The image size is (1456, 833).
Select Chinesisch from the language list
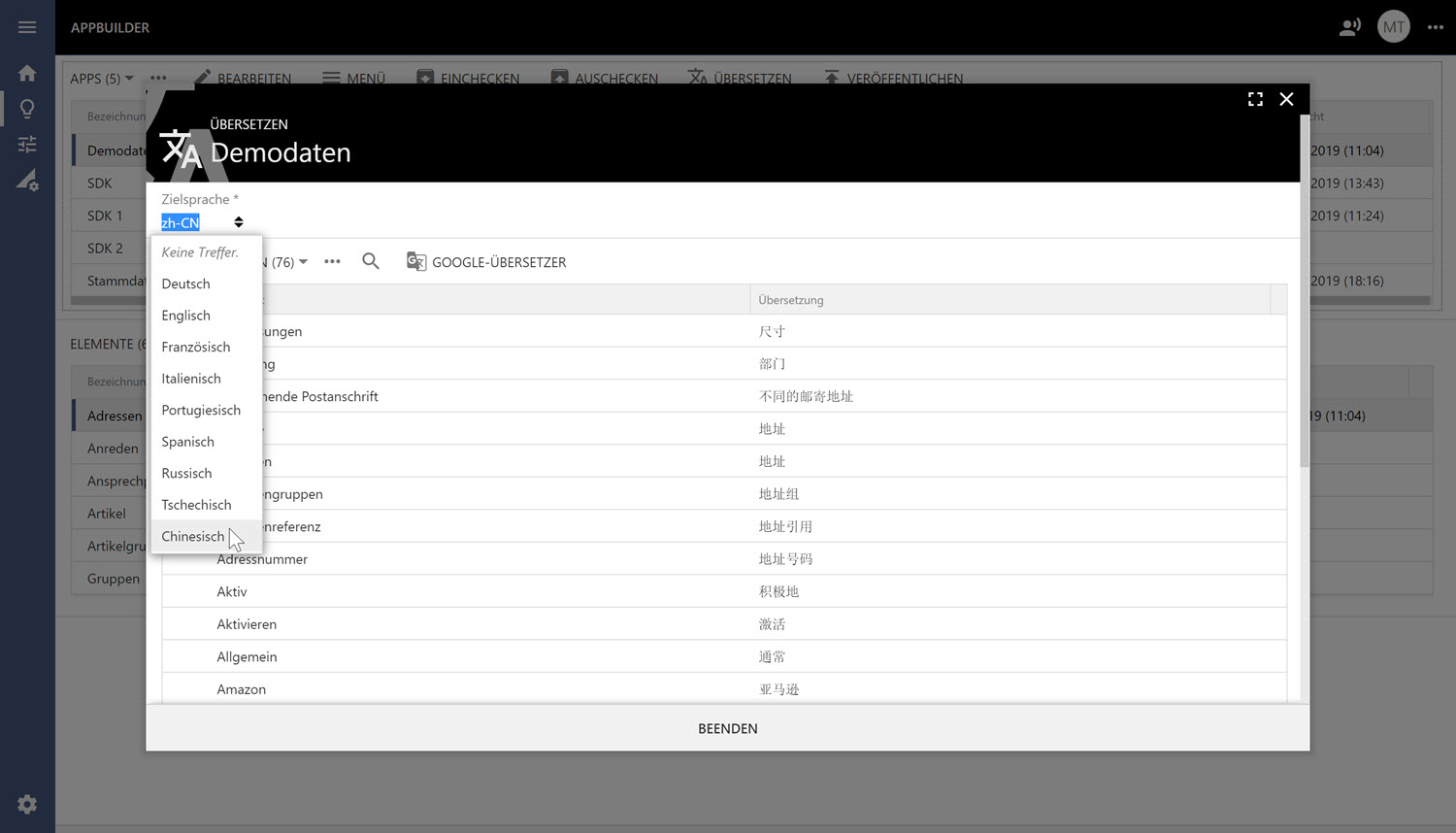coord(193,537)
